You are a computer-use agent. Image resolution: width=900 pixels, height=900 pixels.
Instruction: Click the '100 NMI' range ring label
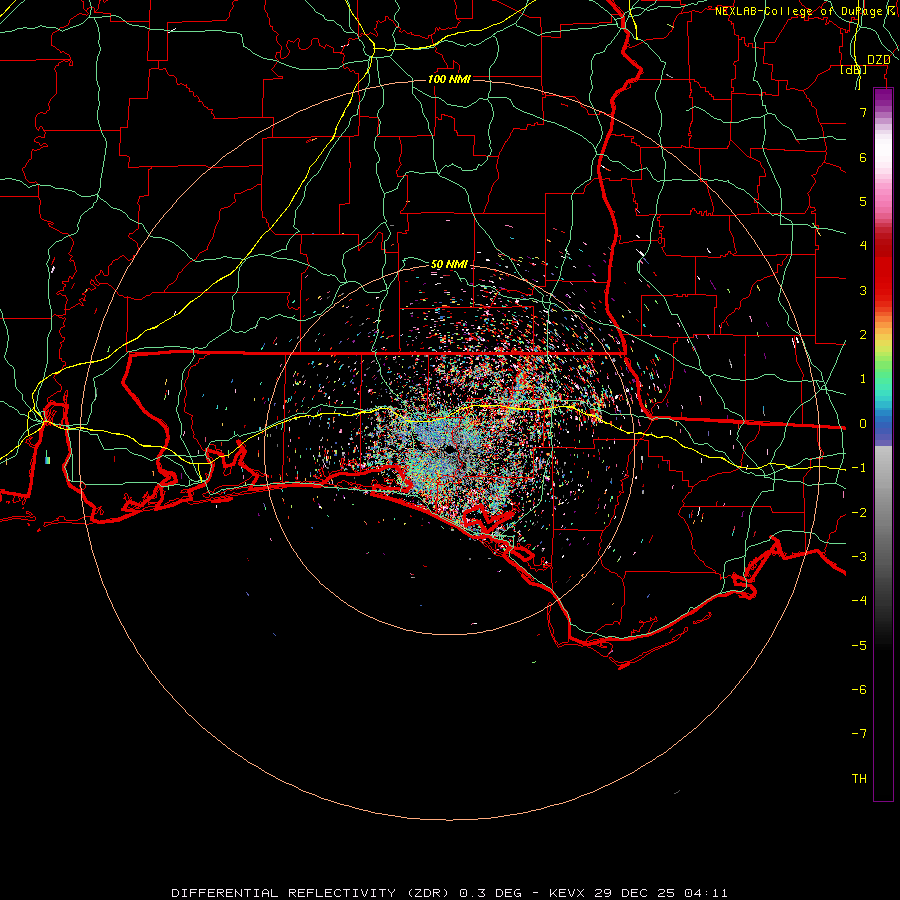(x=449, y=79)
